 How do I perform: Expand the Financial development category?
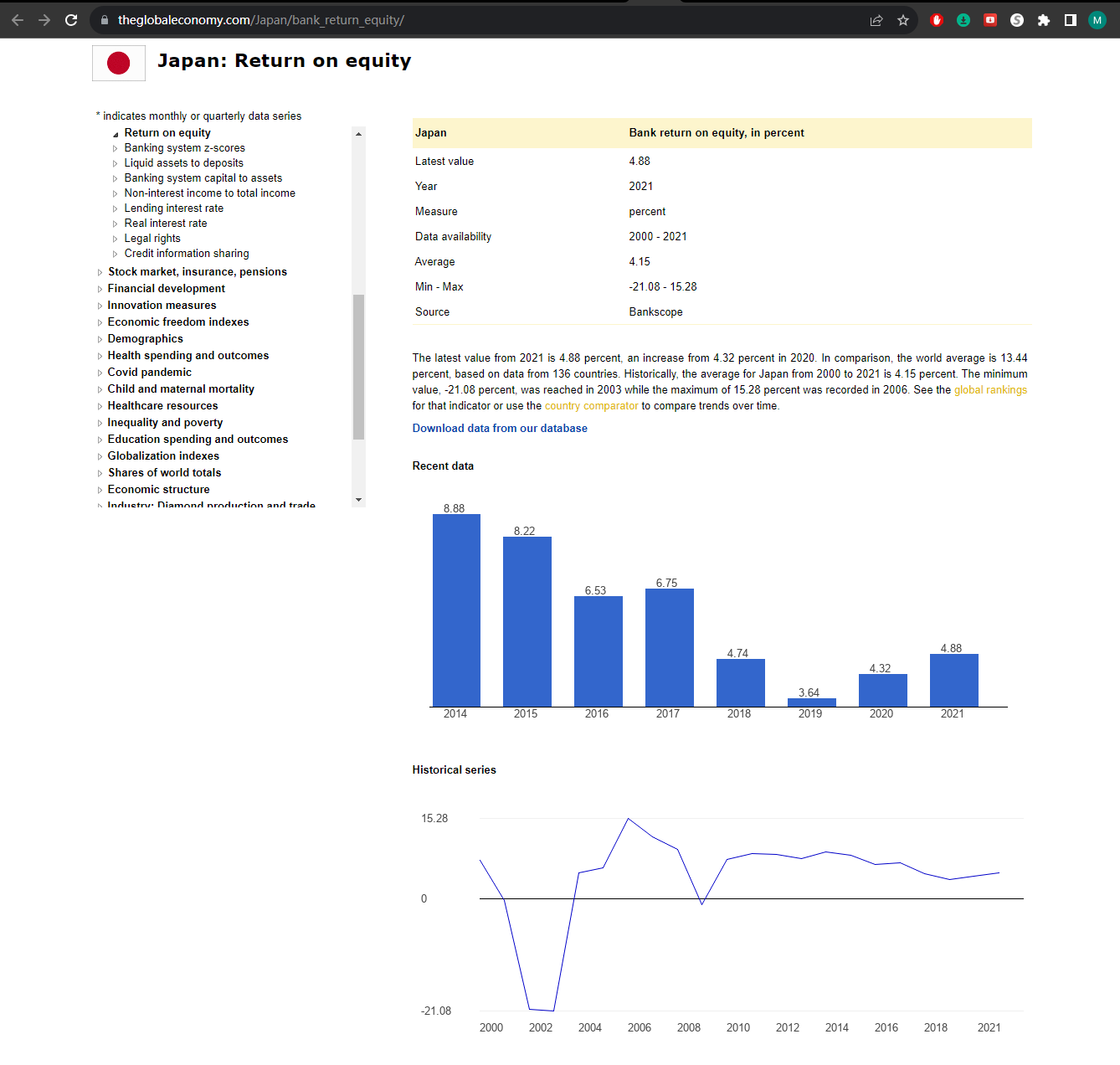(166, 289)
